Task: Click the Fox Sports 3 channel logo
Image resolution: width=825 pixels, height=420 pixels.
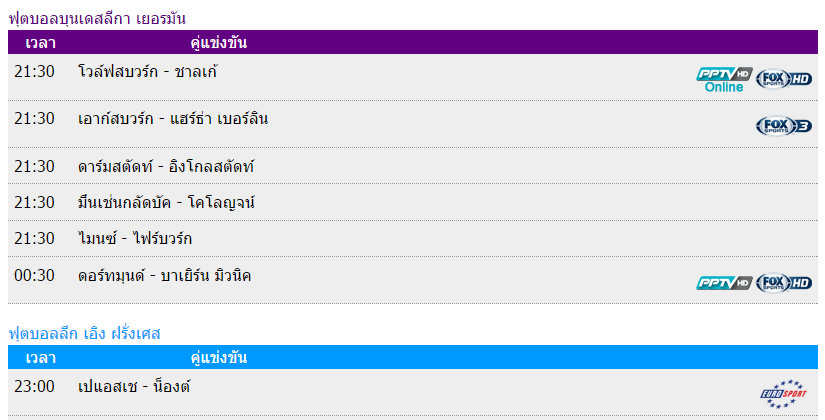Action: click(784, 125)
